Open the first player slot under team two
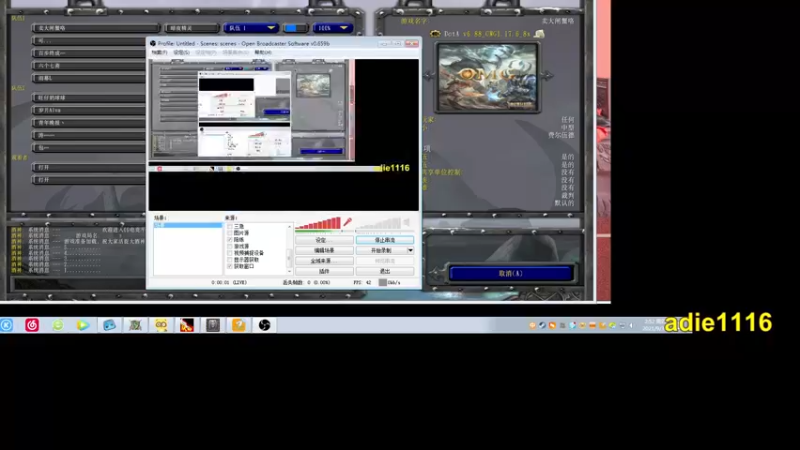This screenshot has height=450, width=800. click(x=89, y=97)
